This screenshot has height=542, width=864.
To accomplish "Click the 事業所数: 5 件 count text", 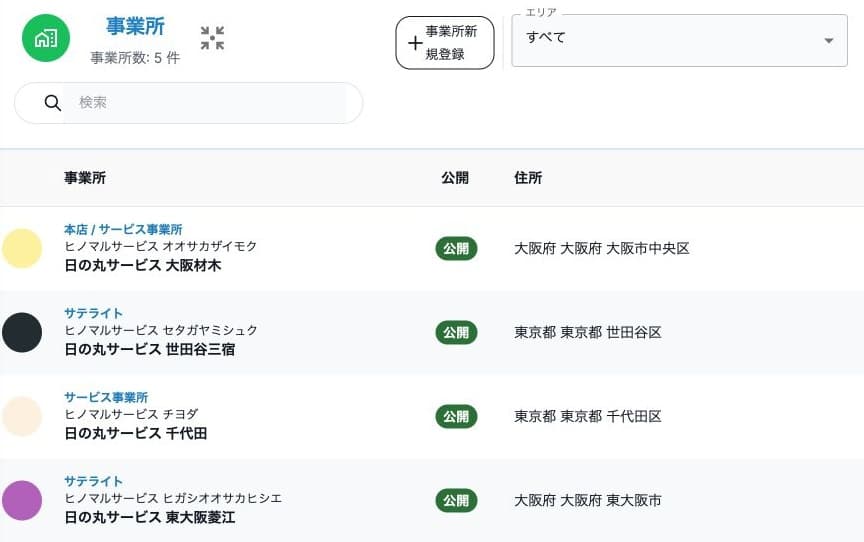I will point(135,58).
